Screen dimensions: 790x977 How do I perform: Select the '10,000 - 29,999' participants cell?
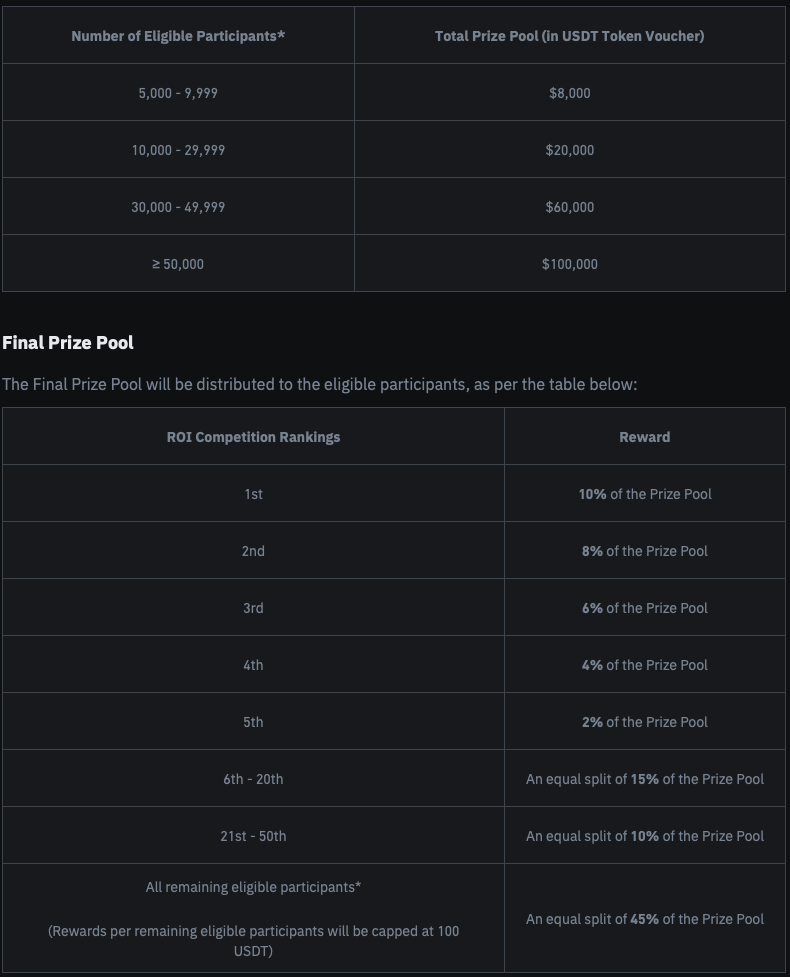[178, 150]
